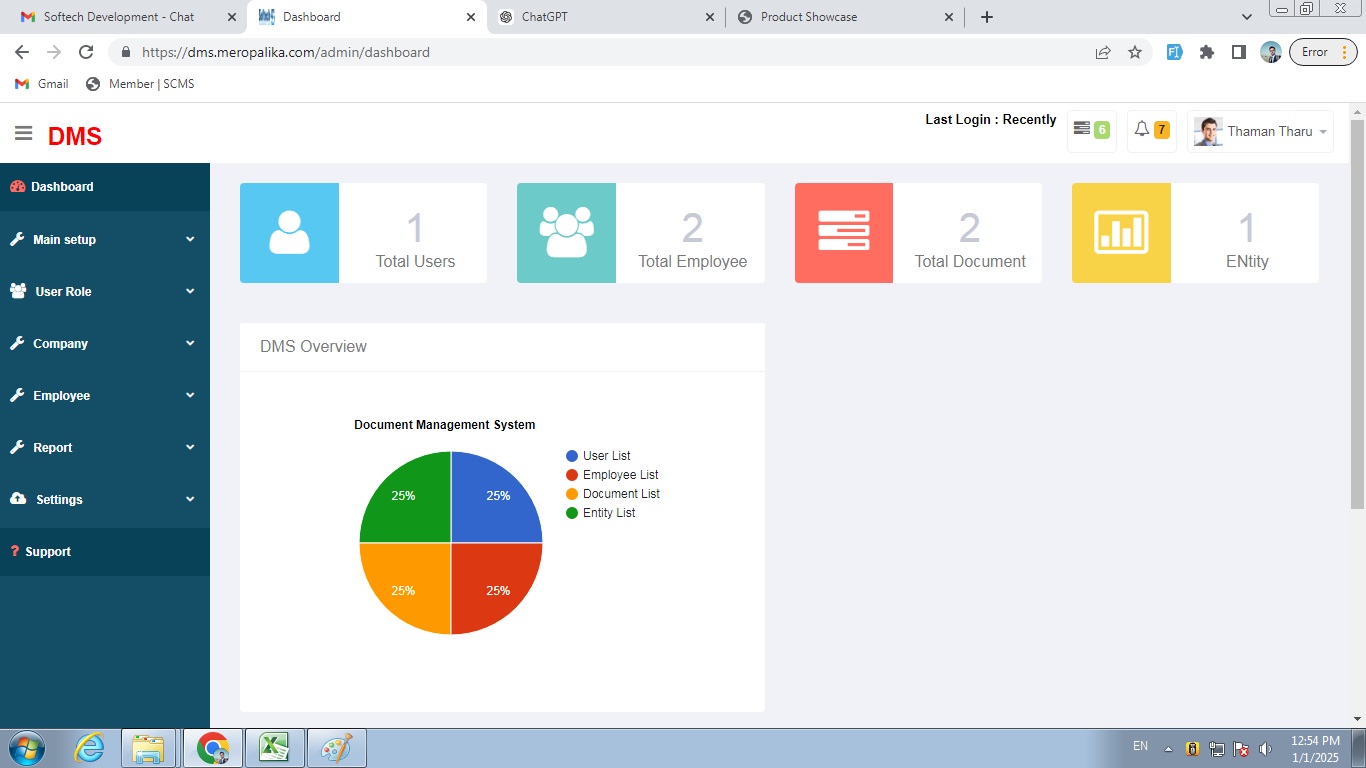Screen dimensions: 1366x768
Task: Click the teal Total Employee group icon
Action: click(566, 233)
